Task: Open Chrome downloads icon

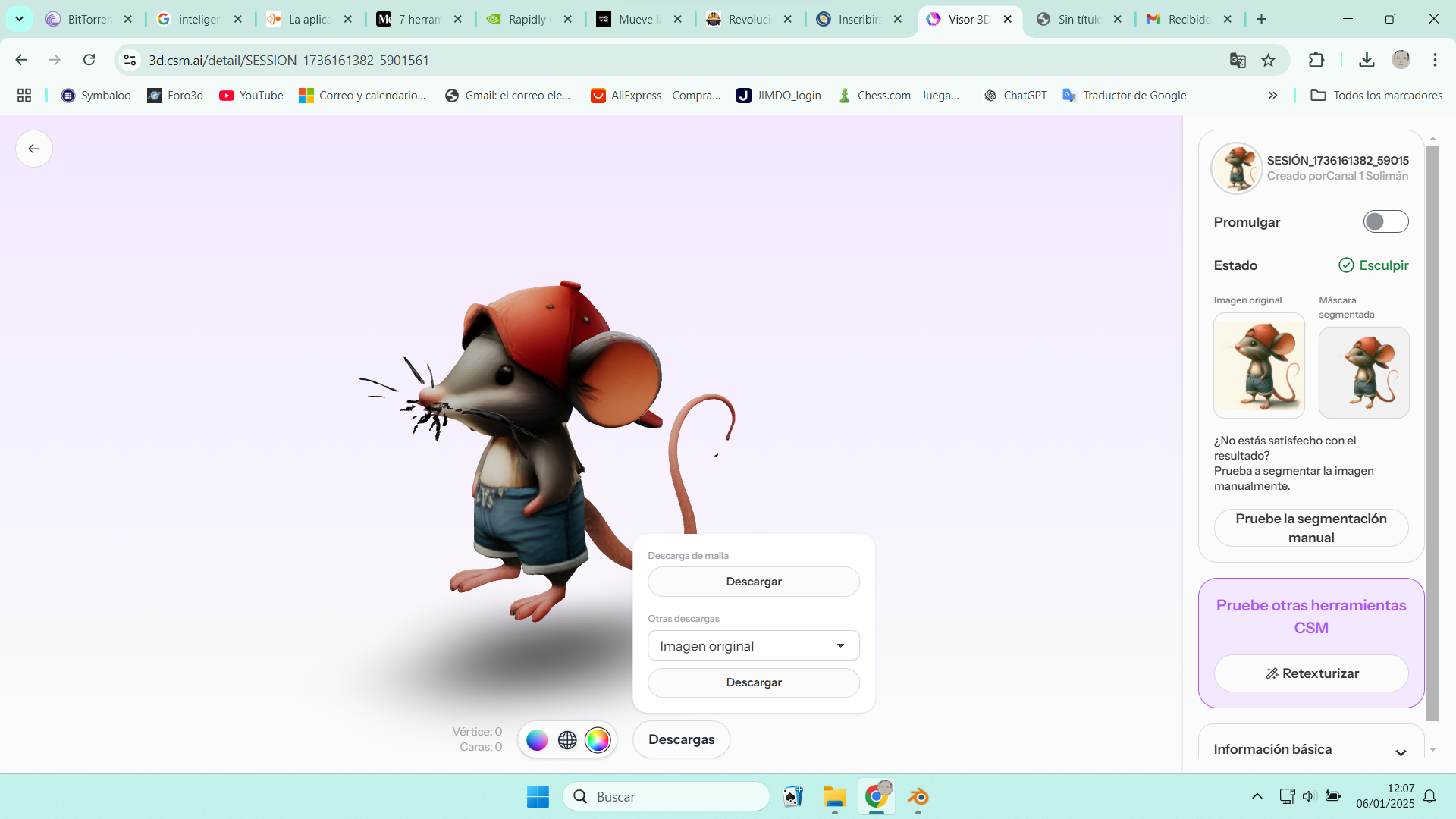Action: (x=1367, y=60)
